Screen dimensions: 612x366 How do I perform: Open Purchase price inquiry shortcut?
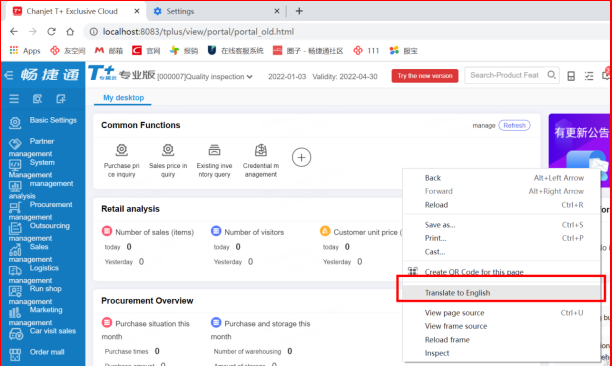click(121, 161)
